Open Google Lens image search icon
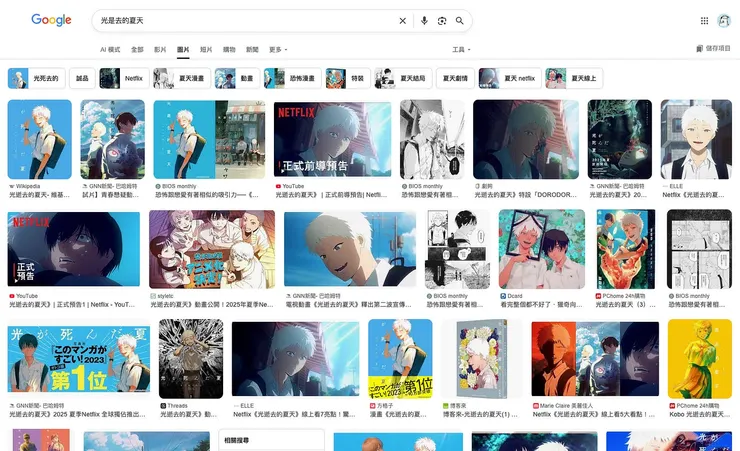The width and height of the screenshot is (740, 451). 442,21
